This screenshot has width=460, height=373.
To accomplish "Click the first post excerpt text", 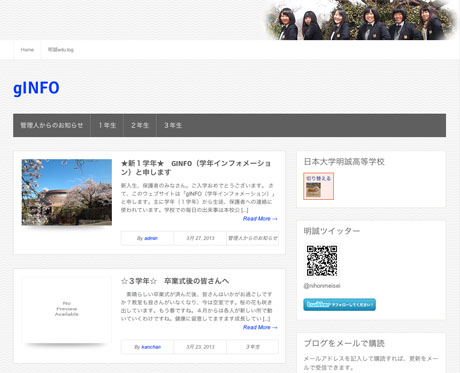I will [197, 198].
